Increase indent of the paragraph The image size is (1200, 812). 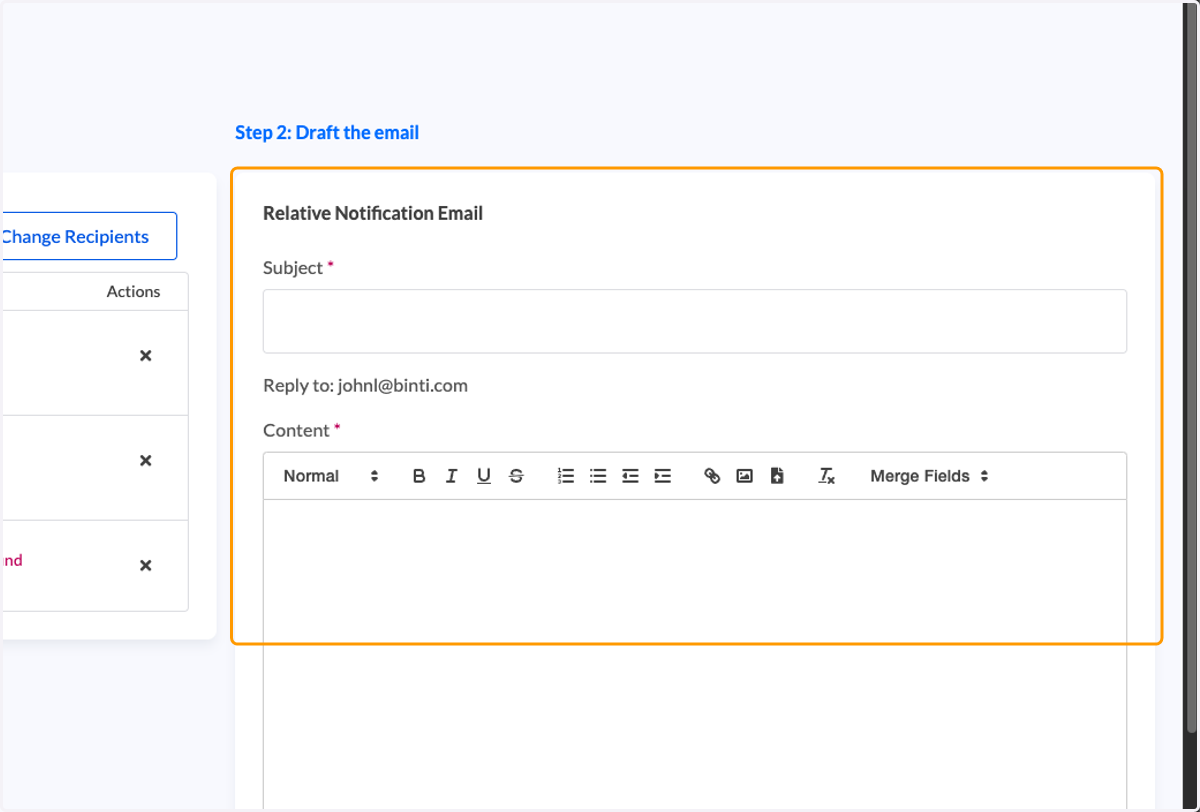[662, 476]
